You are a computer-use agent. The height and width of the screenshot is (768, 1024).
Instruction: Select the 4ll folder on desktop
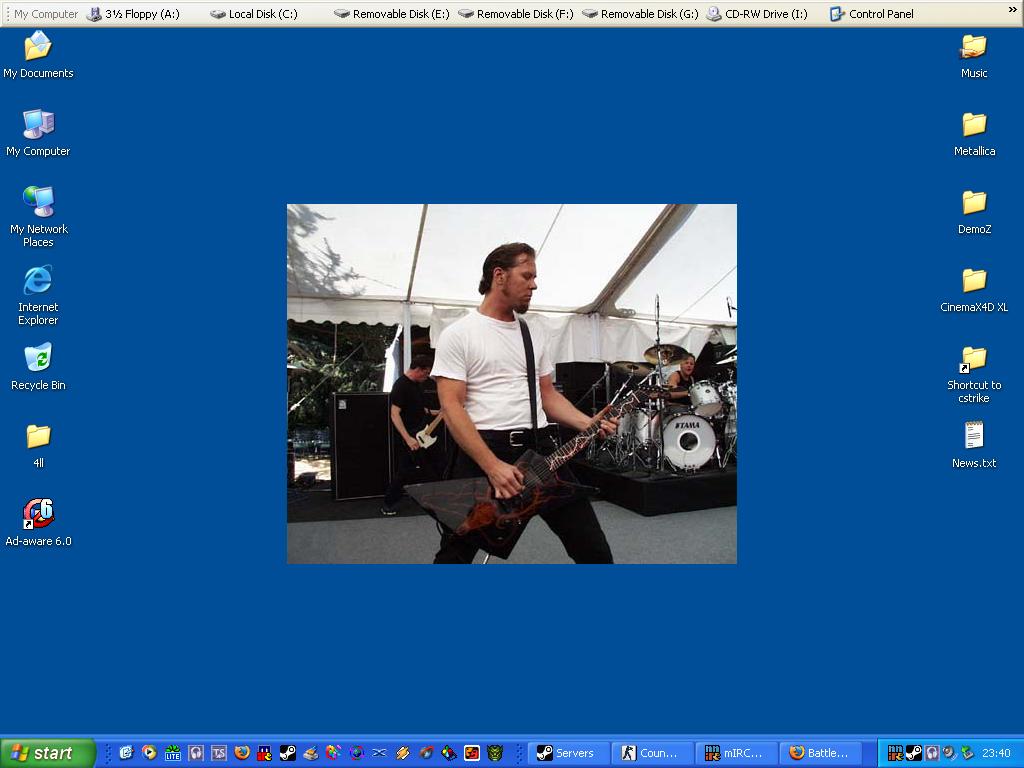38,445
